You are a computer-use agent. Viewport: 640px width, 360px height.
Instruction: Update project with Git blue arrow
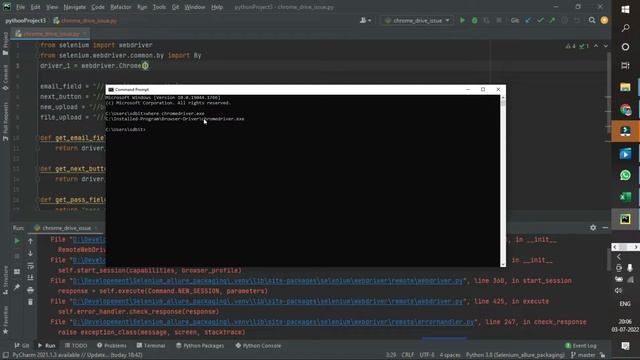pyautogui.click(x=528, y=20)
